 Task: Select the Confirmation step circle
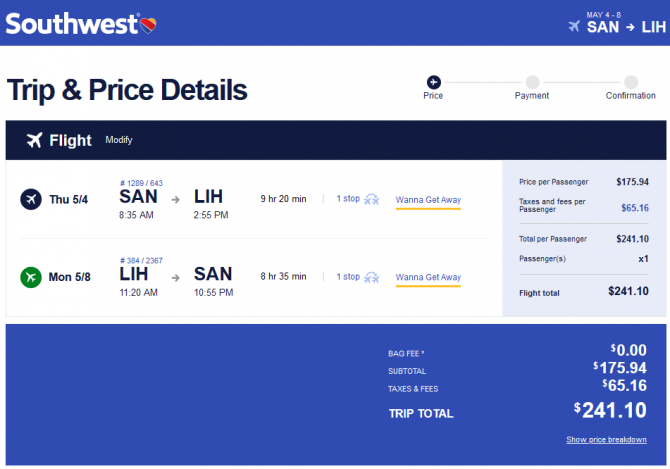tap(631, 82)
